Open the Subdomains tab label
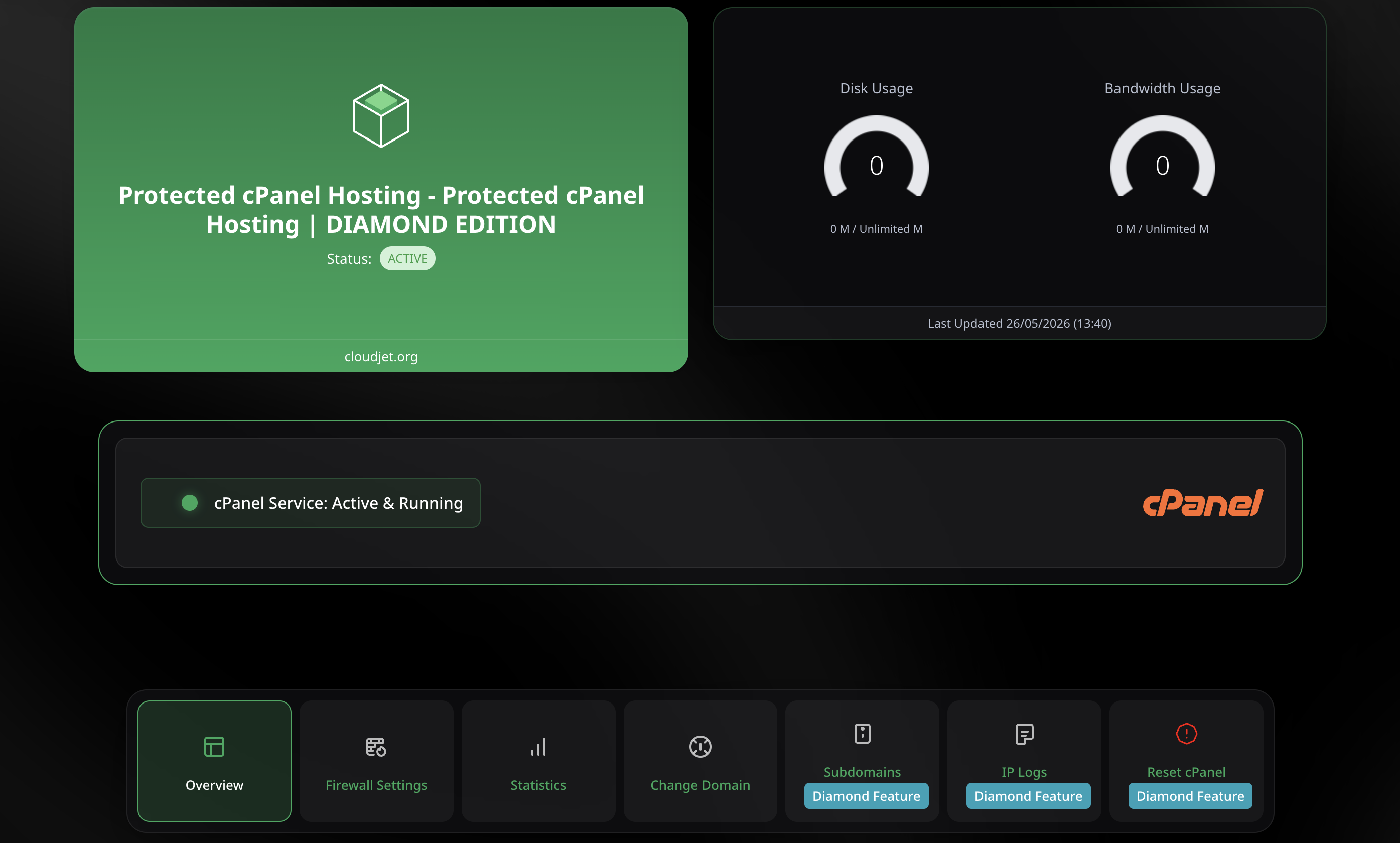The image size is (1400, 843). [x=862, y=772]
